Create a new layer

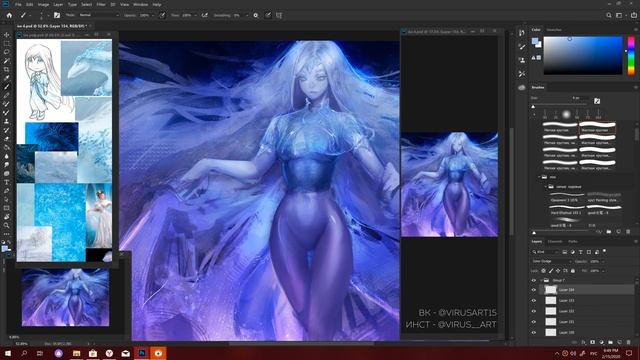click(619, 342)
